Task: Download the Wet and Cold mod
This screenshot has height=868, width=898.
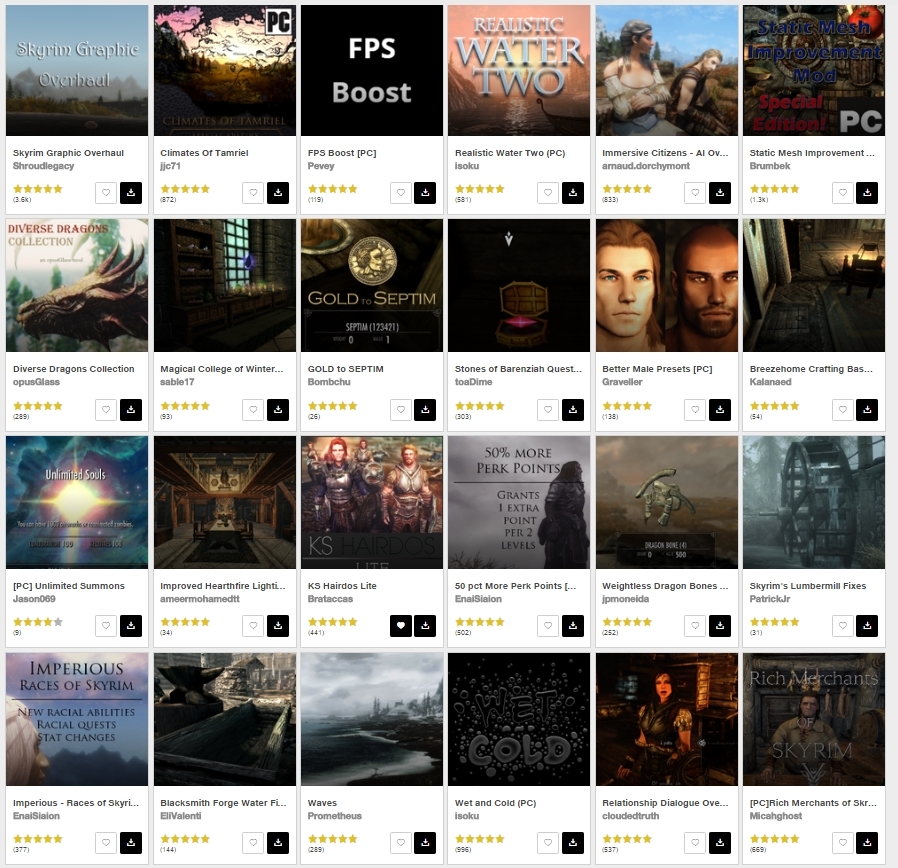Action: 573,842
